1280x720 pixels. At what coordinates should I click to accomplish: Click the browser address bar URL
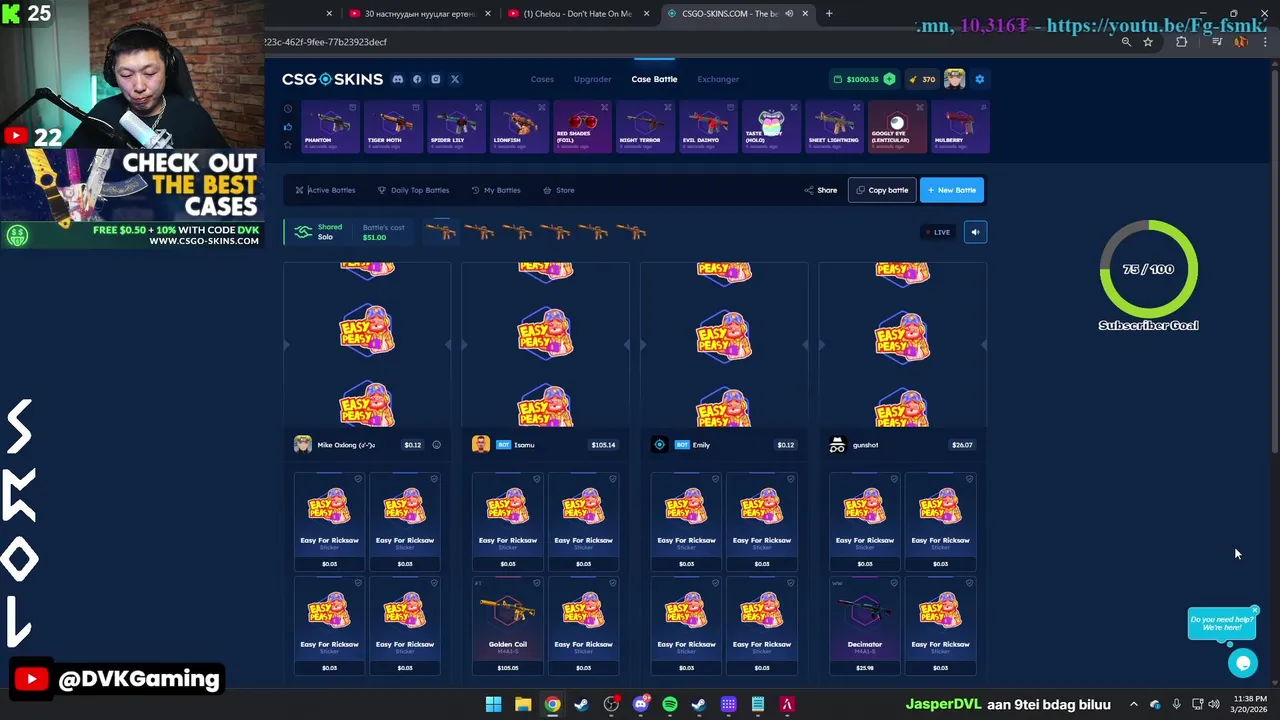coord(326,42)
